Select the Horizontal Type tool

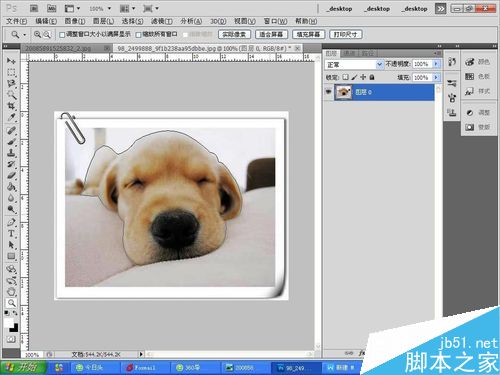[11, 234]
